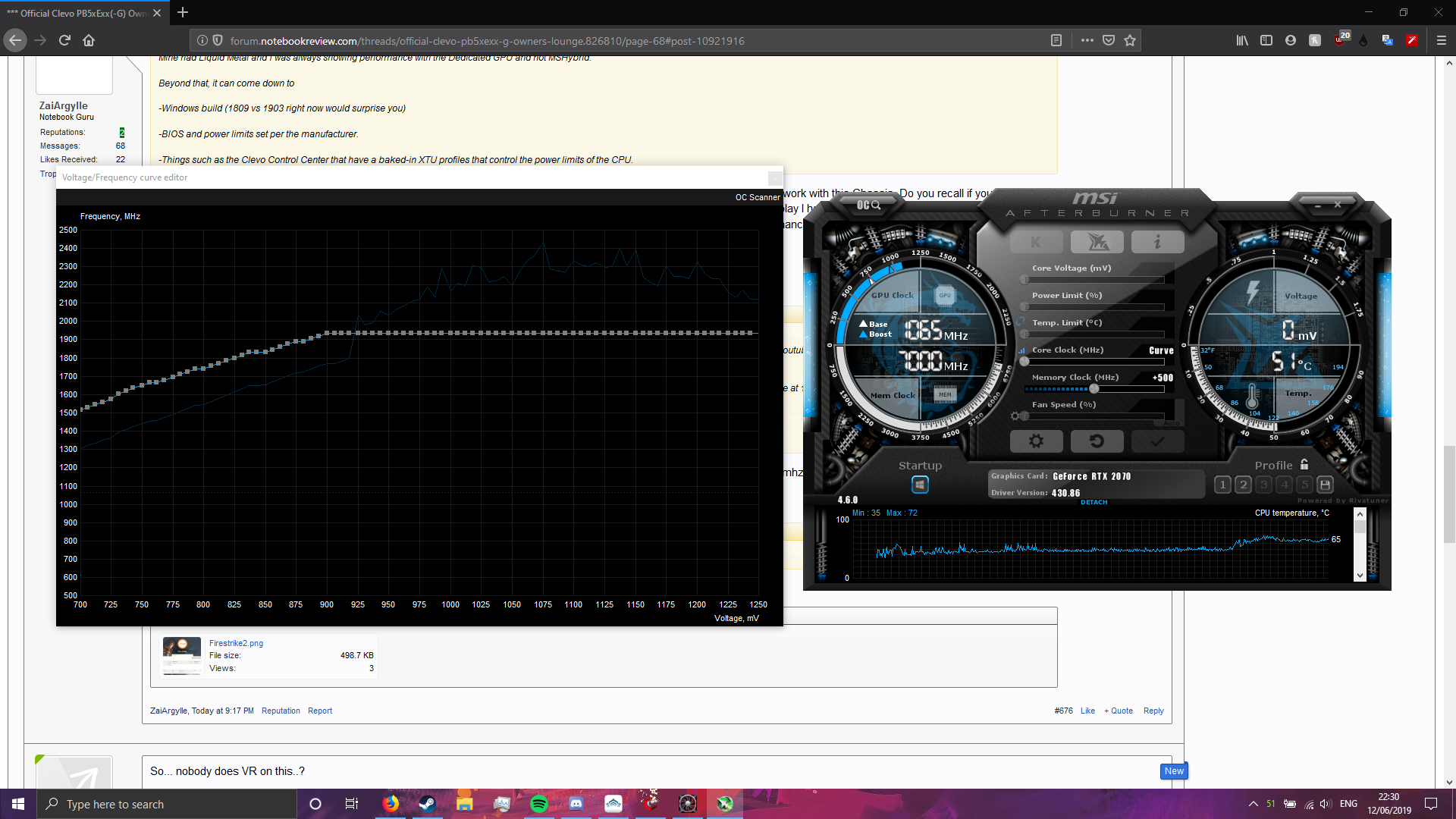Show Firefox sidebars icon
The height and width of the screenshot is (819, 1456).
click(x=1266, y=40)
